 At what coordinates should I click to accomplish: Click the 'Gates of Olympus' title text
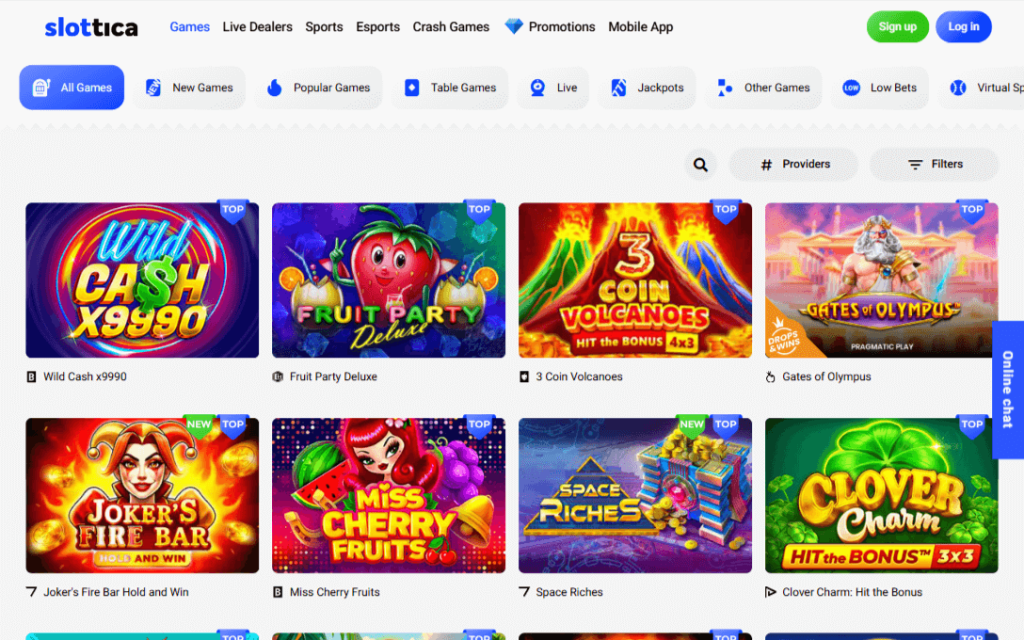coord(827,377)
